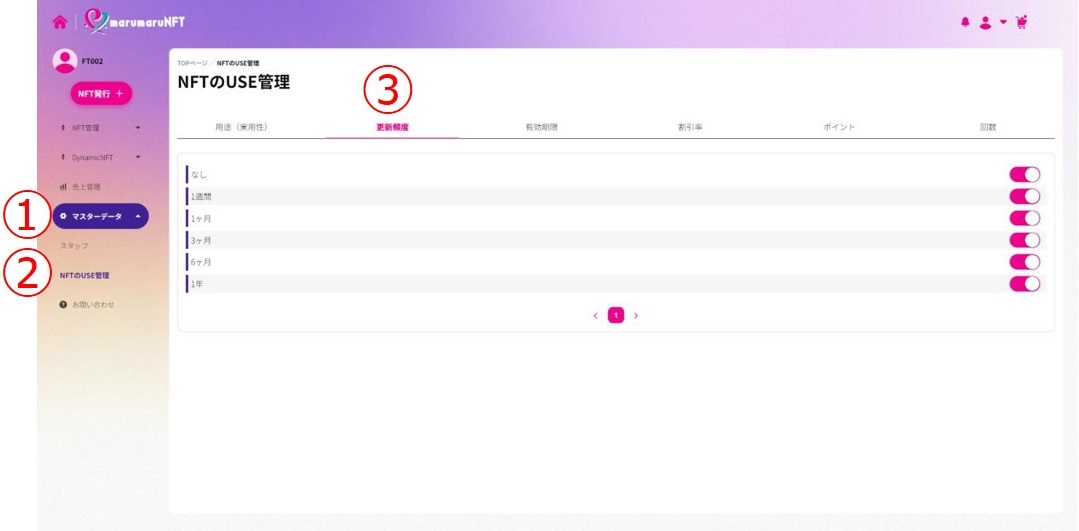Expand the account menu arrow in header
Viewport: 1079px width, 531px height.
click(1003, 22)
